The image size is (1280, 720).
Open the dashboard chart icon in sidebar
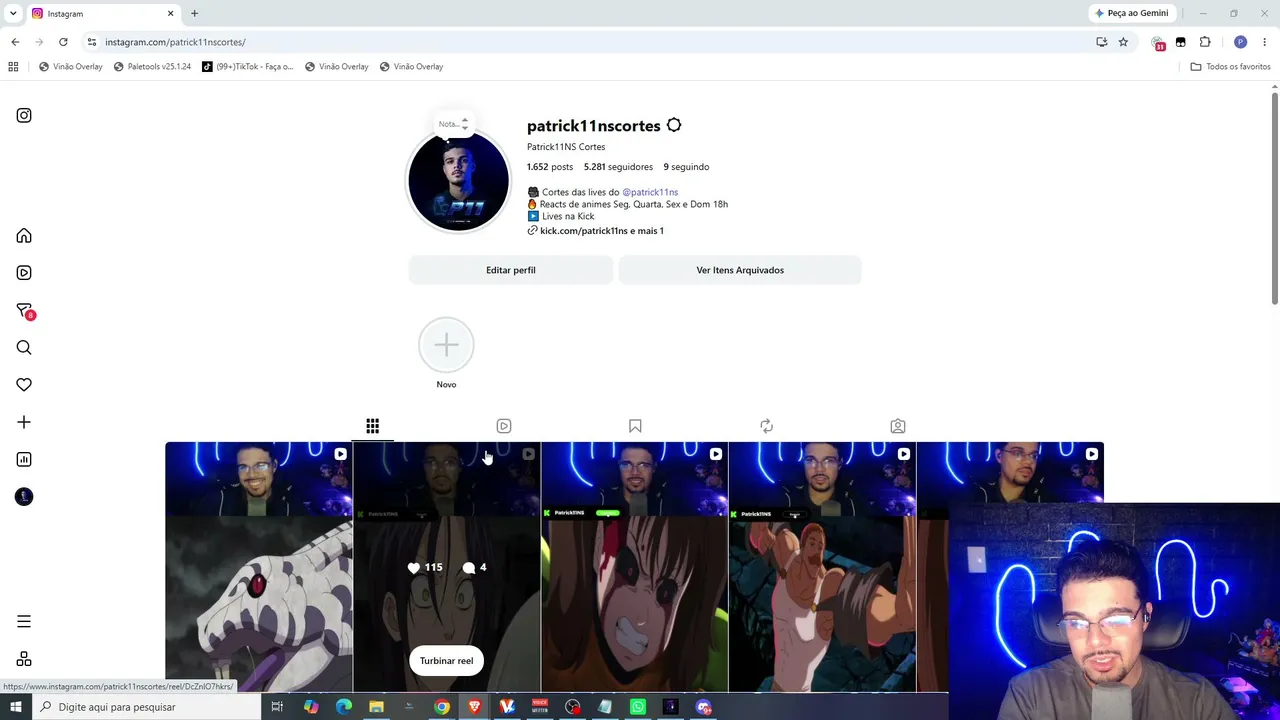[x=24, y=460]
